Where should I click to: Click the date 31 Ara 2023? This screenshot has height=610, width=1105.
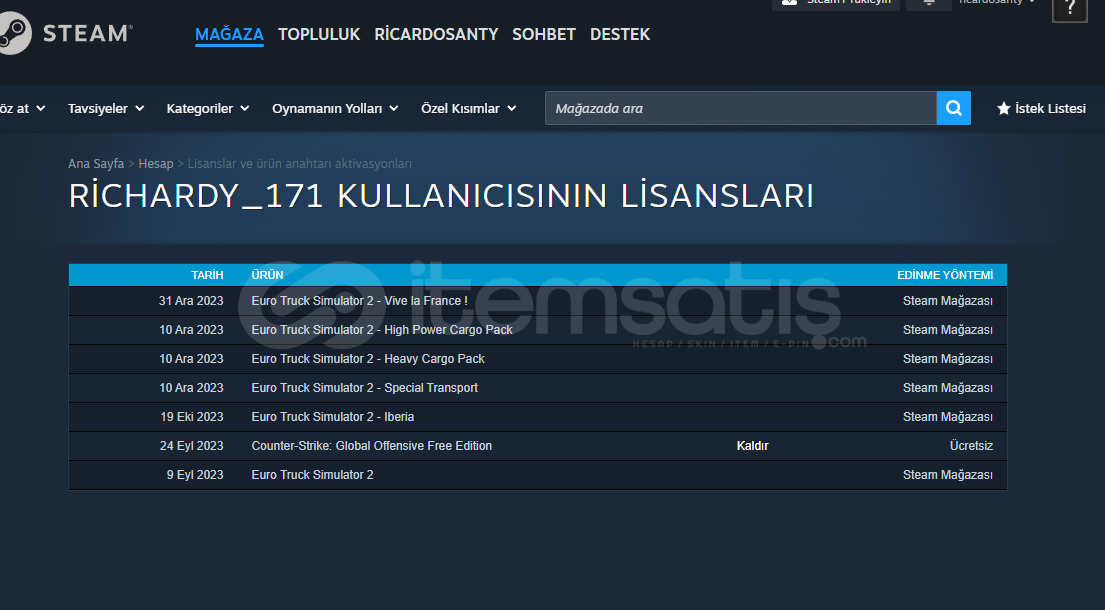pos(191,301)
